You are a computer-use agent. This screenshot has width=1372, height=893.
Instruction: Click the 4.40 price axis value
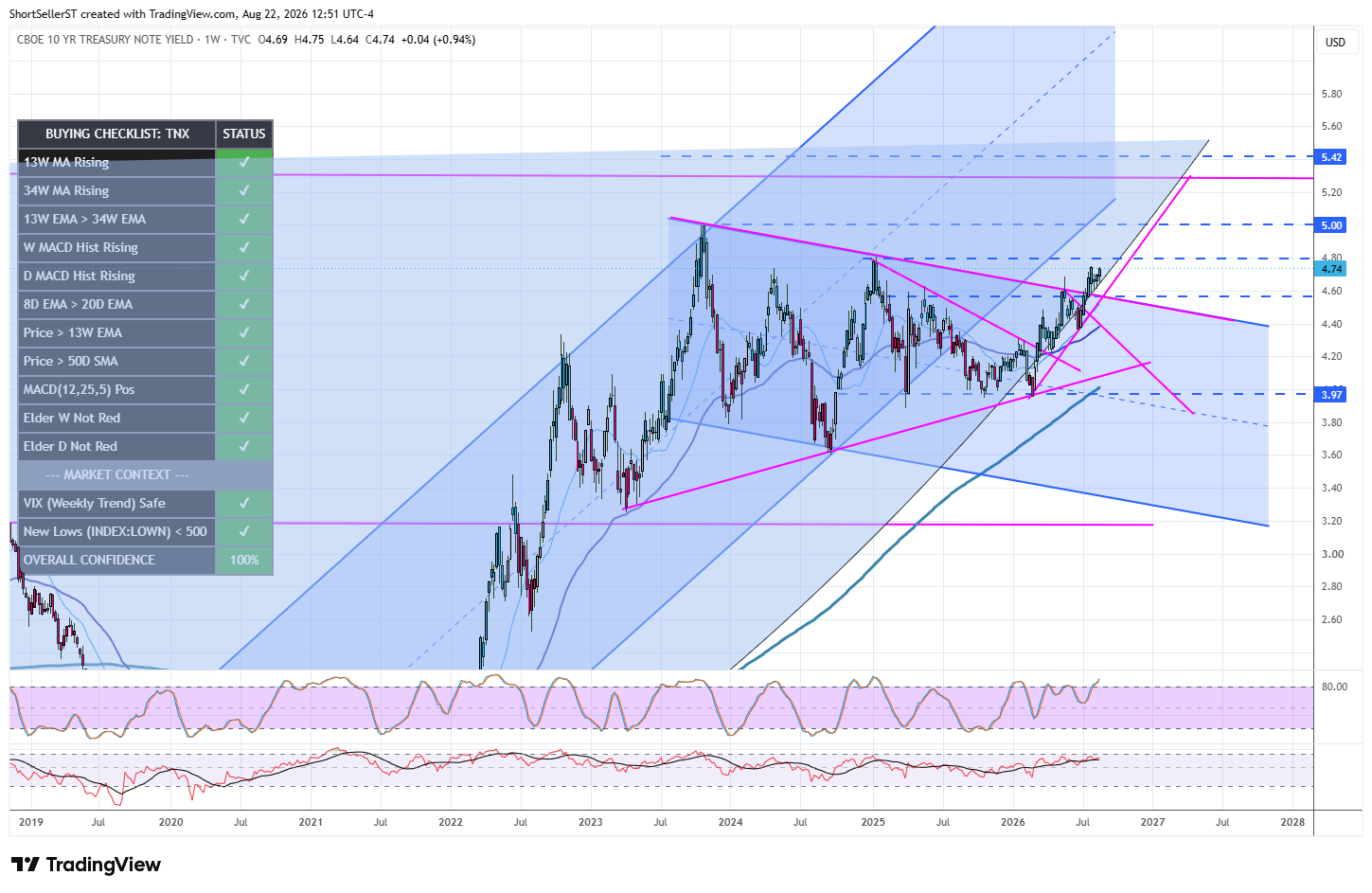pyautogui.click(x=1331, y=324)
